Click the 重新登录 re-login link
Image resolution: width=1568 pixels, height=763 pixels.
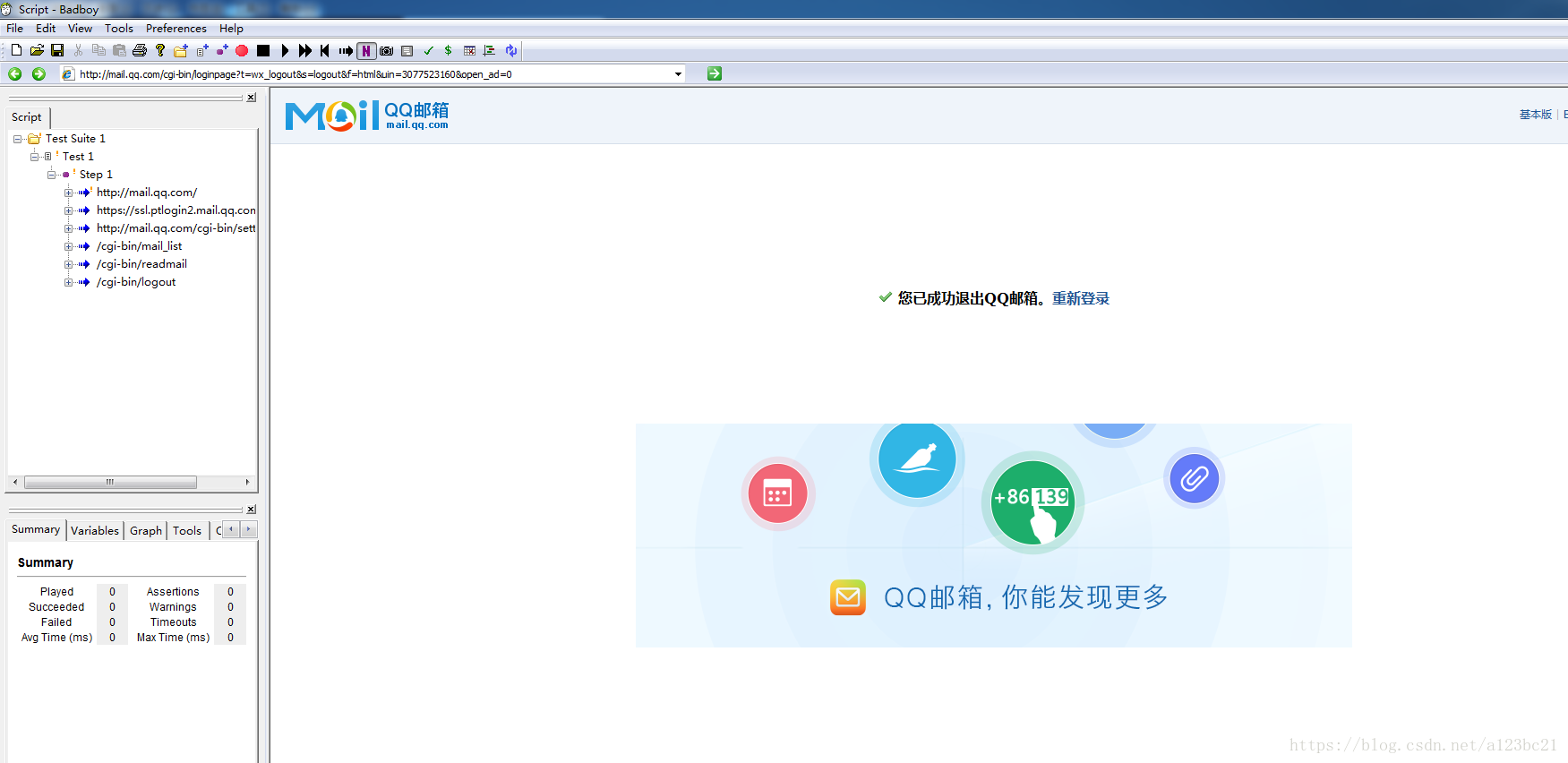point(1081,298)
